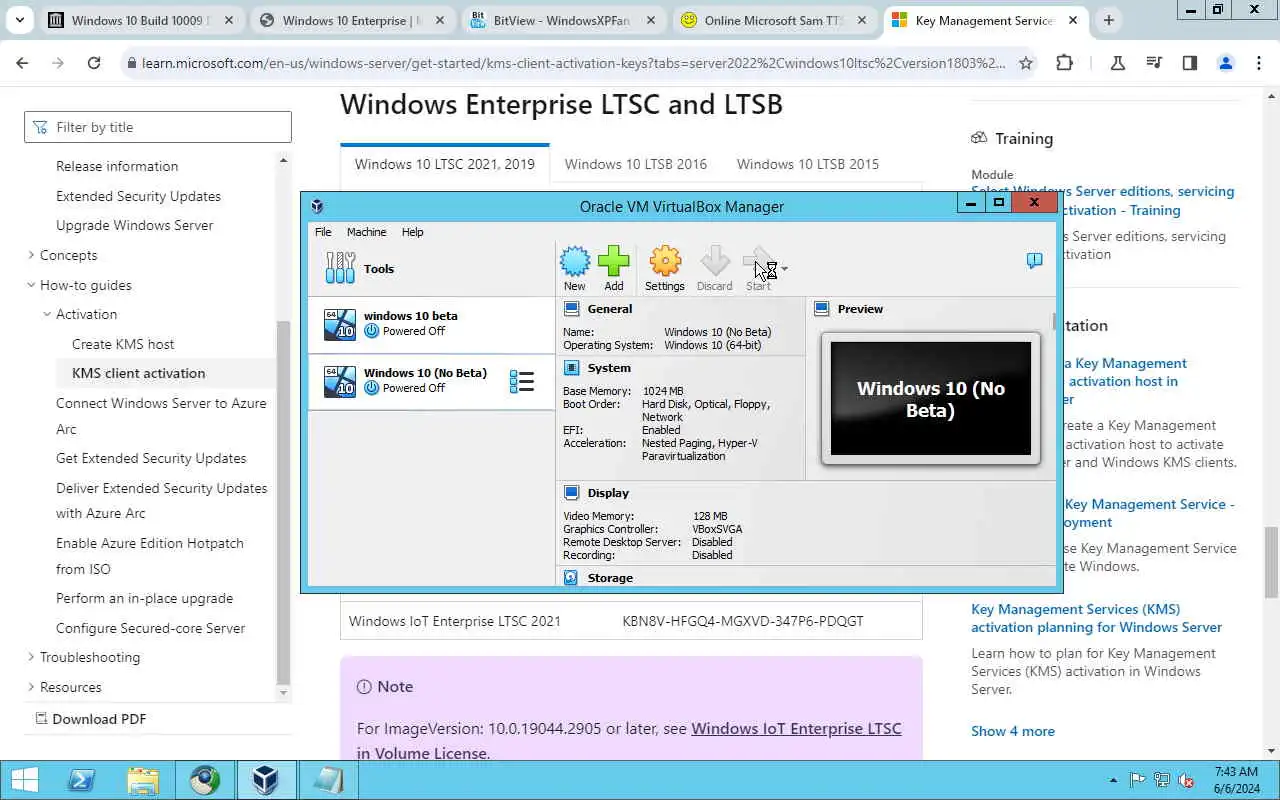Open browser Extensions puzzle icon
The height and width of the screenshot is (800, 1280).
[1064, 63]
